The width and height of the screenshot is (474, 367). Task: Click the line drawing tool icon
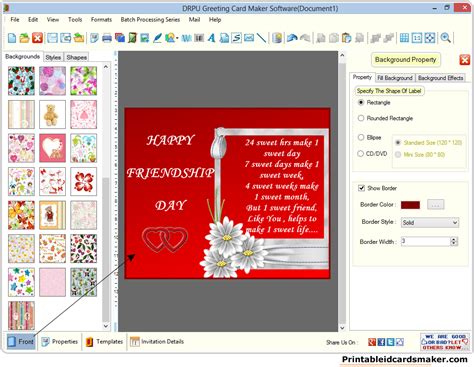pyautogui.click(x=262, y=38)
